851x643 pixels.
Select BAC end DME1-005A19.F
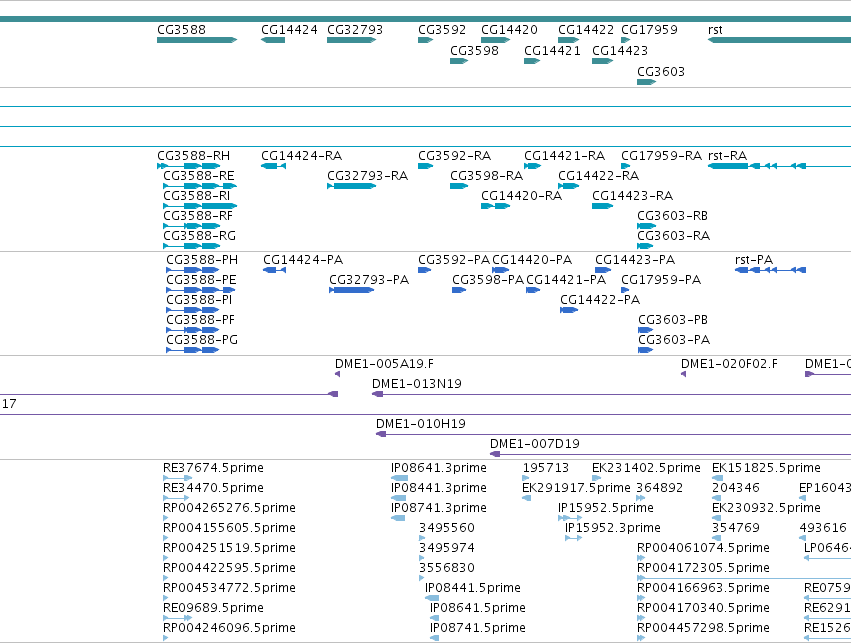point(338,374)
